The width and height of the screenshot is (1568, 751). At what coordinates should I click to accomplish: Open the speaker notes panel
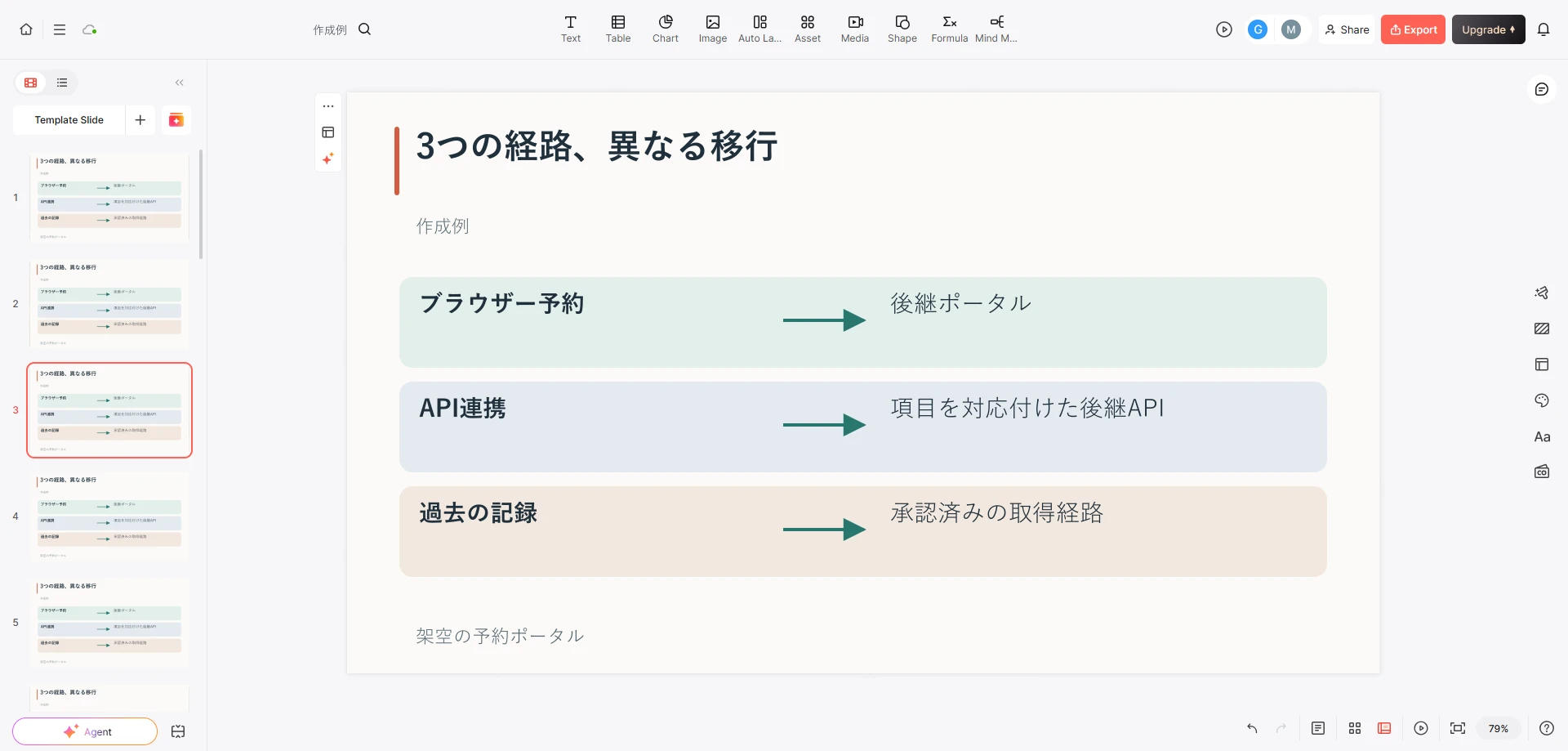pyautogui.click(x=1318, y=728)
